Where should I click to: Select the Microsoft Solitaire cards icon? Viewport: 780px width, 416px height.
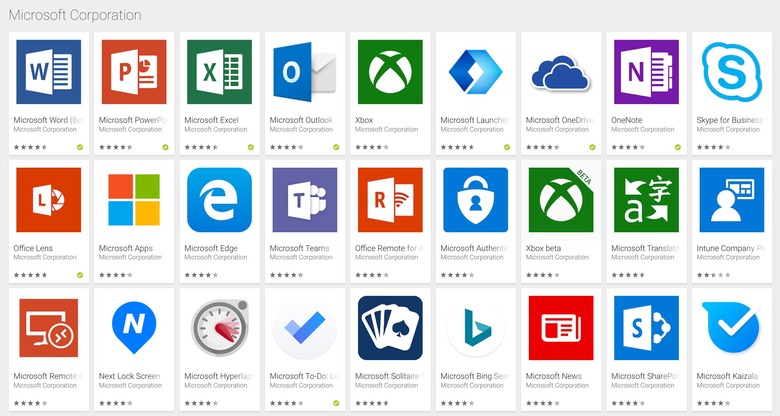pos(390,327)
